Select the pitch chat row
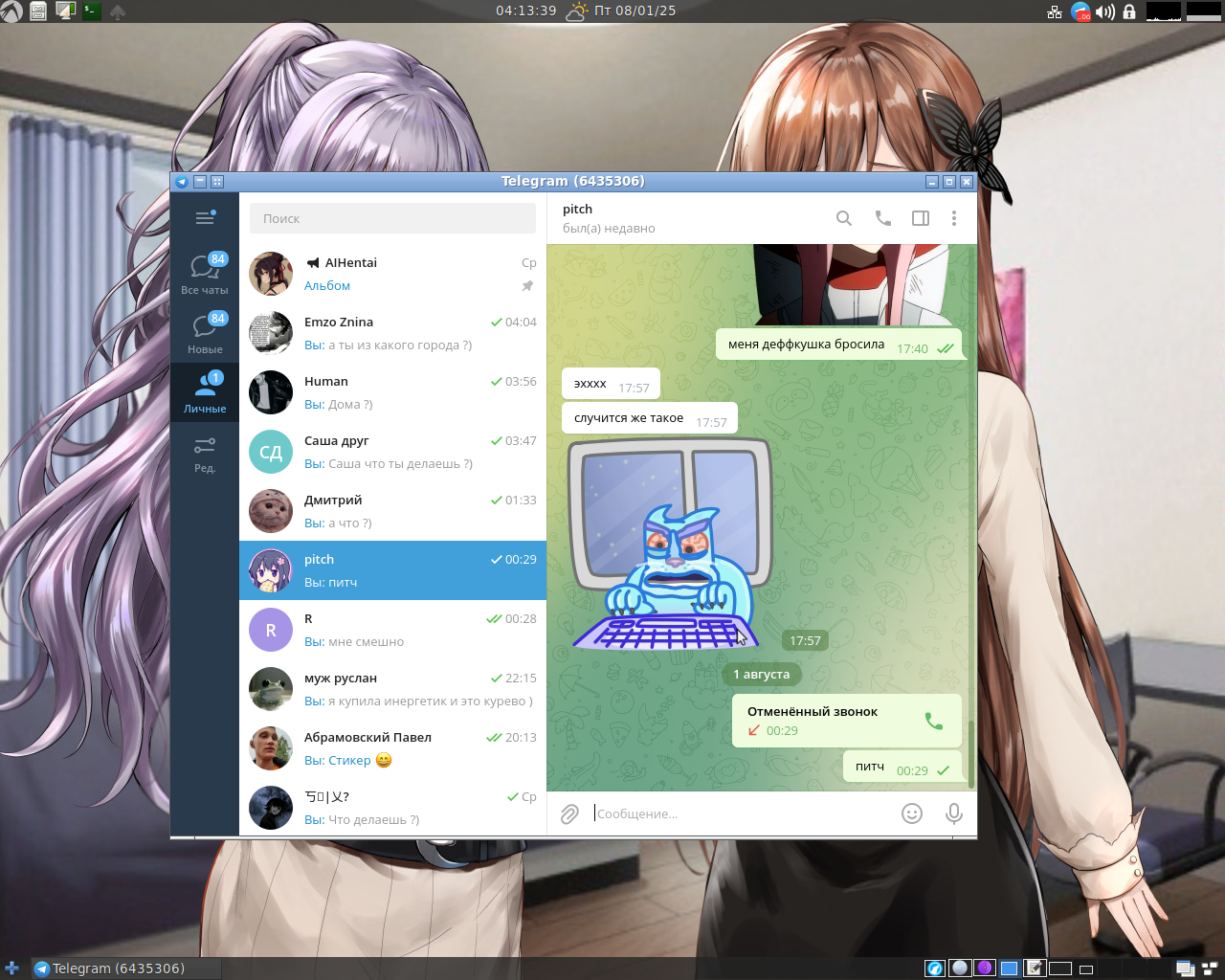The image size is (1225, 980). coord(392,570)
